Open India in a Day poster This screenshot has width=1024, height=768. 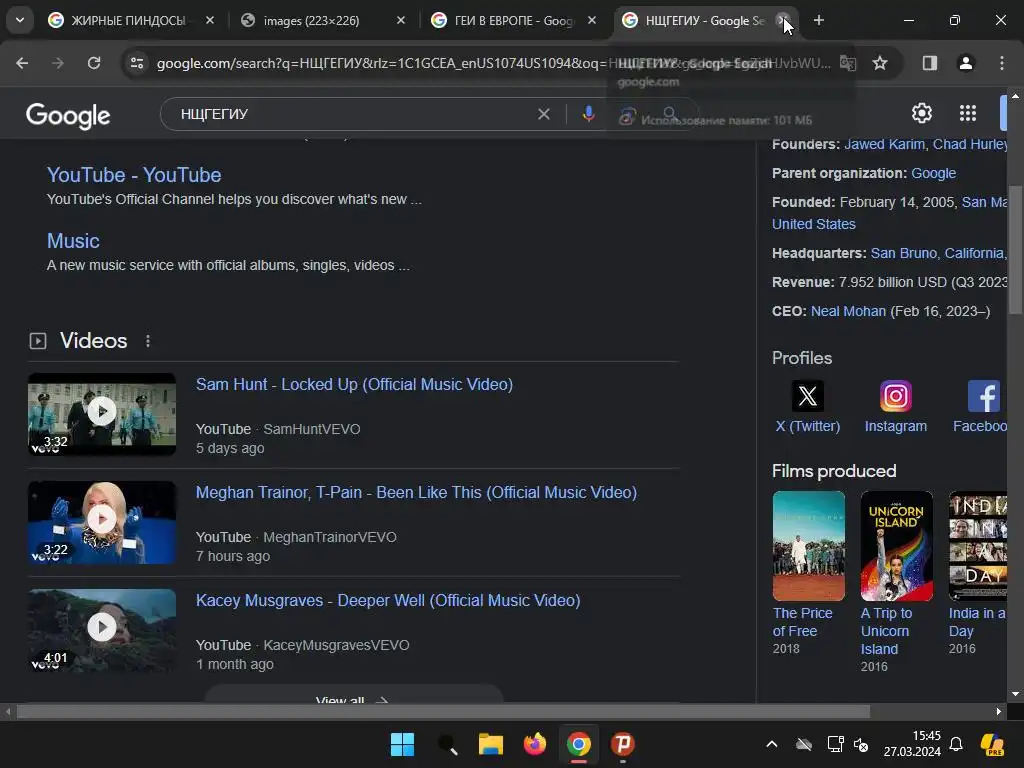978,546
